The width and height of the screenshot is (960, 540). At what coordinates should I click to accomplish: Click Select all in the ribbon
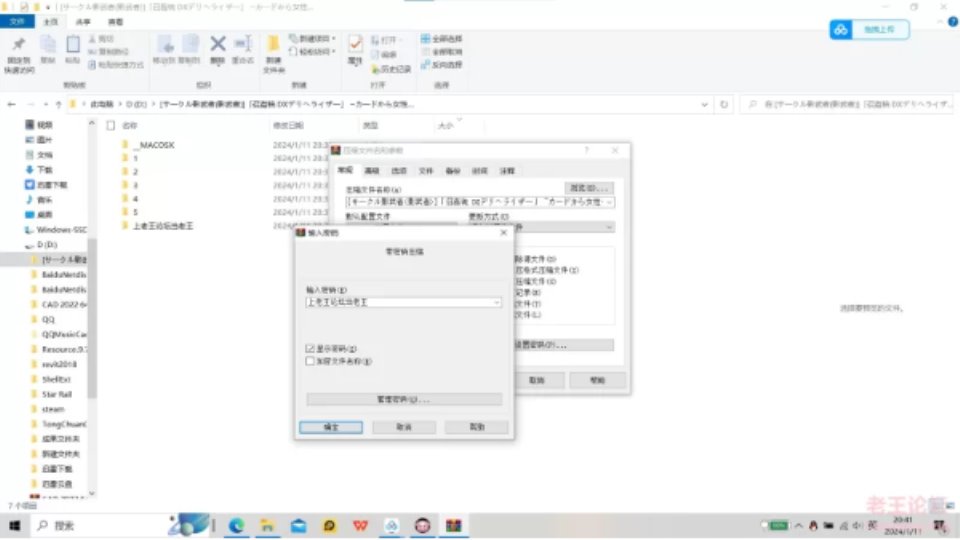[x=441, y=39]
